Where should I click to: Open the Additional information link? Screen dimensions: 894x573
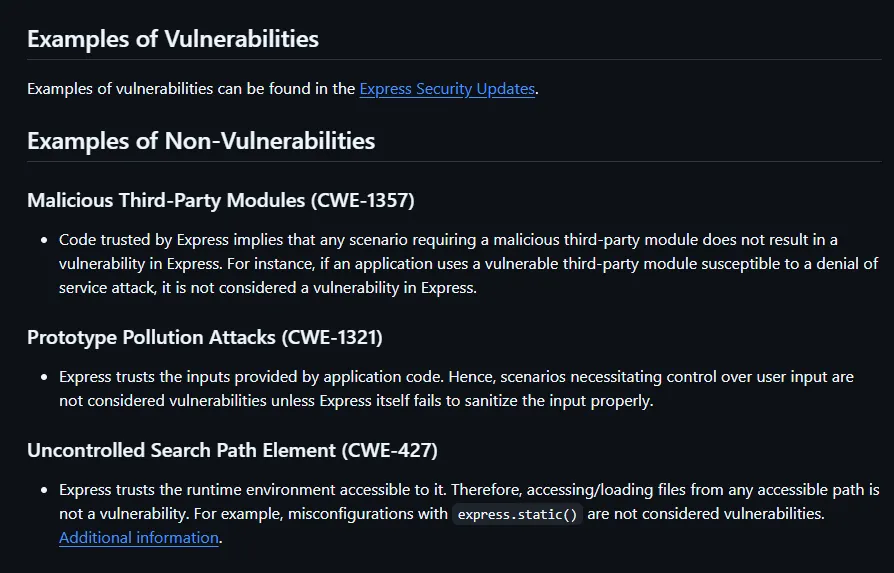pos(138,537)
